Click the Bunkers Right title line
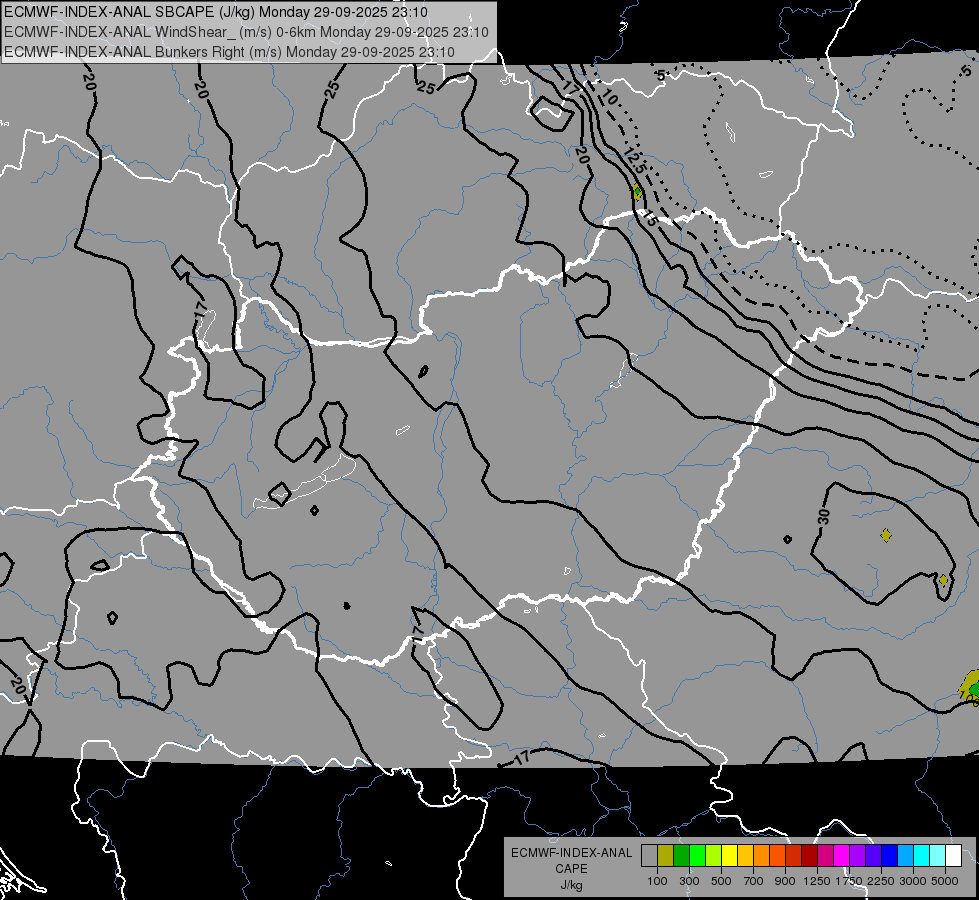This screenshot has height=900, width=979. coord(229,52)
